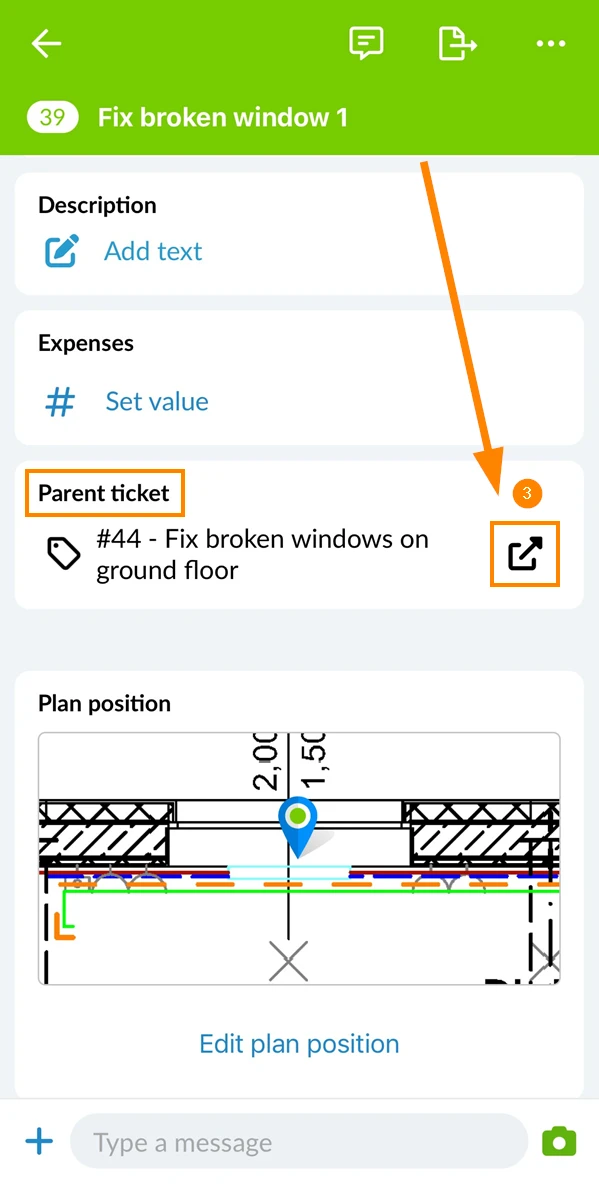This screenshot has height=1199, width=599.
Task: Focus the Type a message field
Action: tap(298, 1143)
